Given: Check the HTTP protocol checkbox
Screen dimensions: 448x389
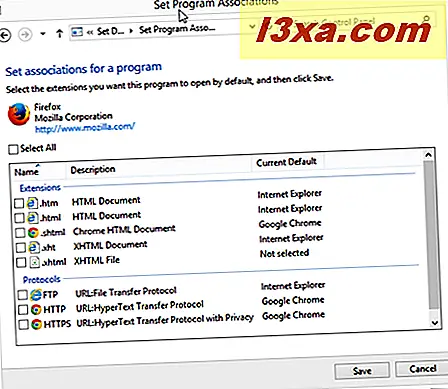Looking at the screenshot, I should (x=23, y=310).
